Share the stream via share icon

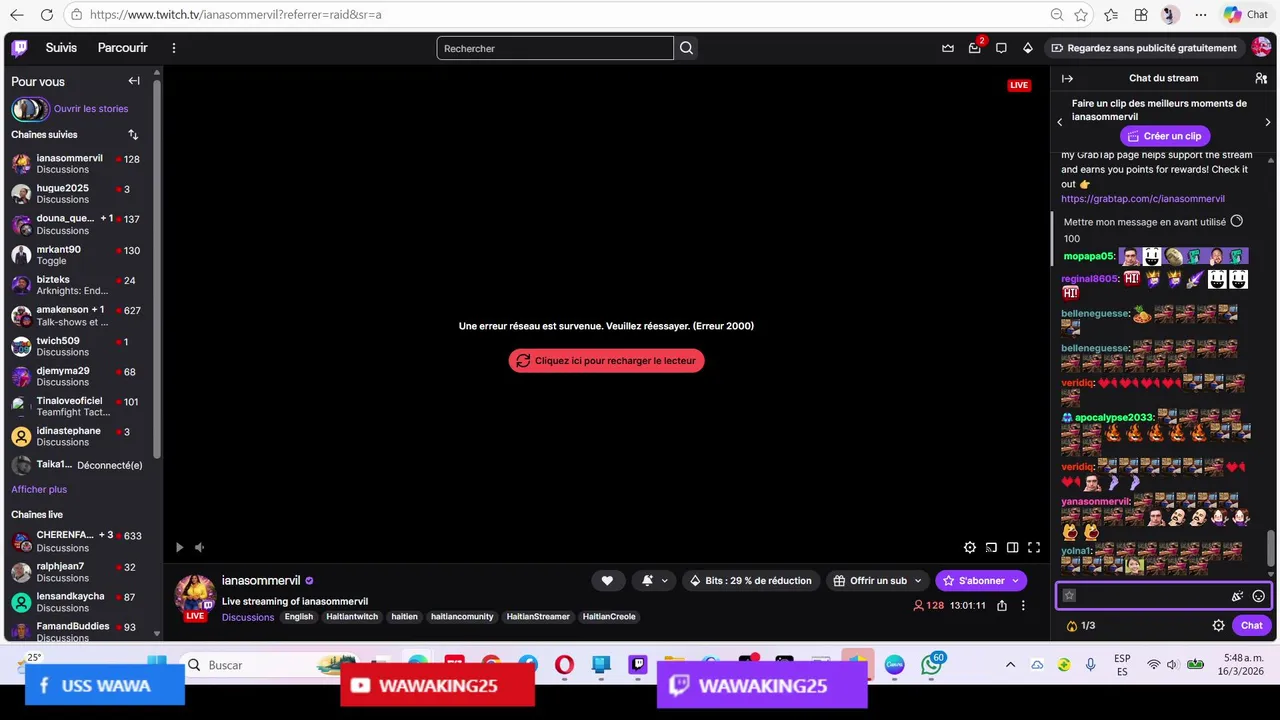coord(1002,605)
